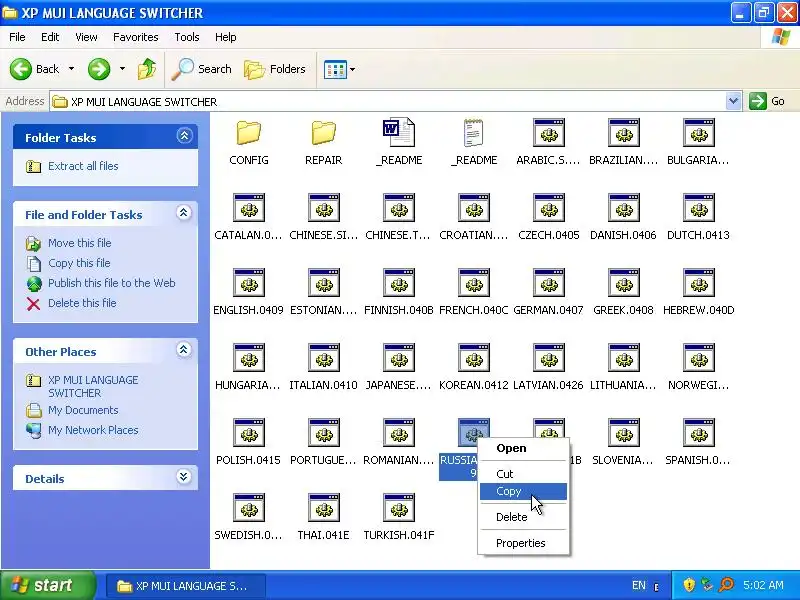
Task: Select the _README text file icon
Action: point(473,133)
